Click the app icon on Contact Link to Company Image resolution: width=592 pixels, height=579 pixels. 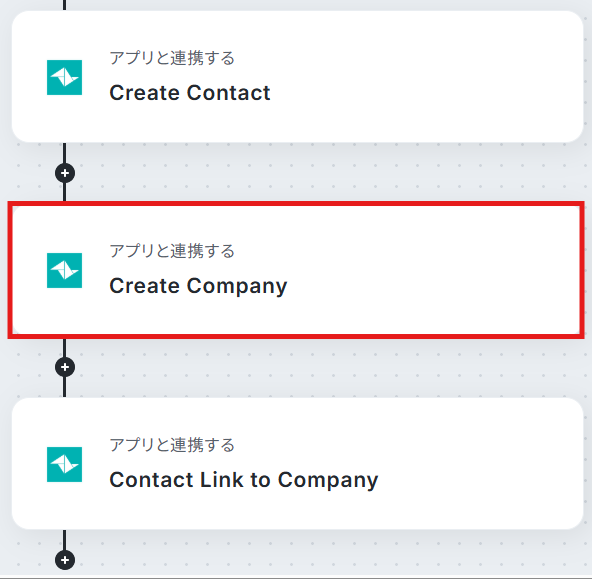pos(64,464)
